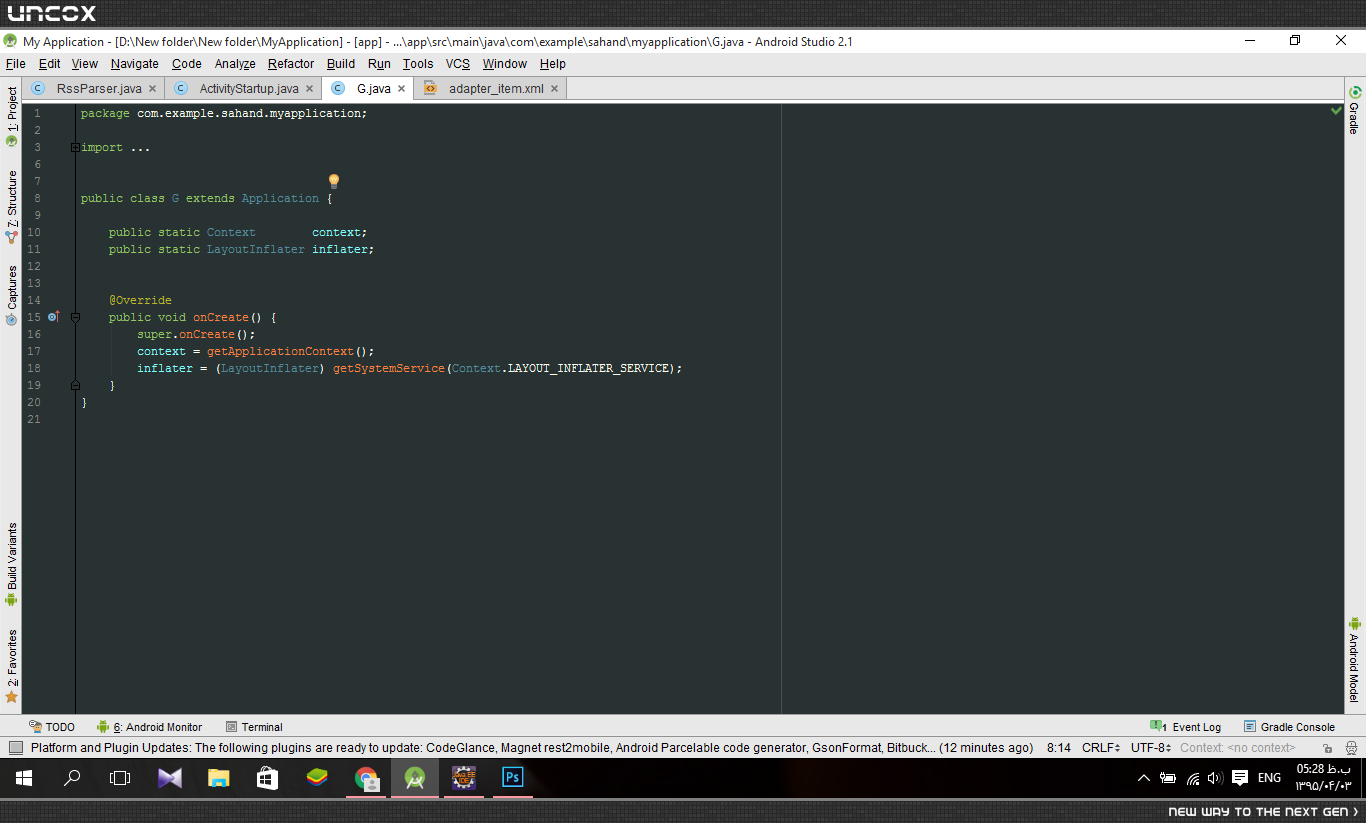Open the Build Variants panel

(x=11, y=564)
